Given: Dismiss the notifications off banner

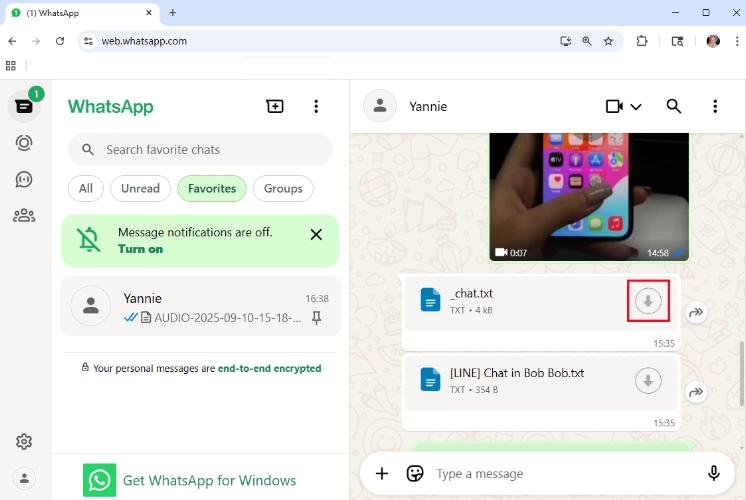Looking at the screenshot, I should 316,235.
